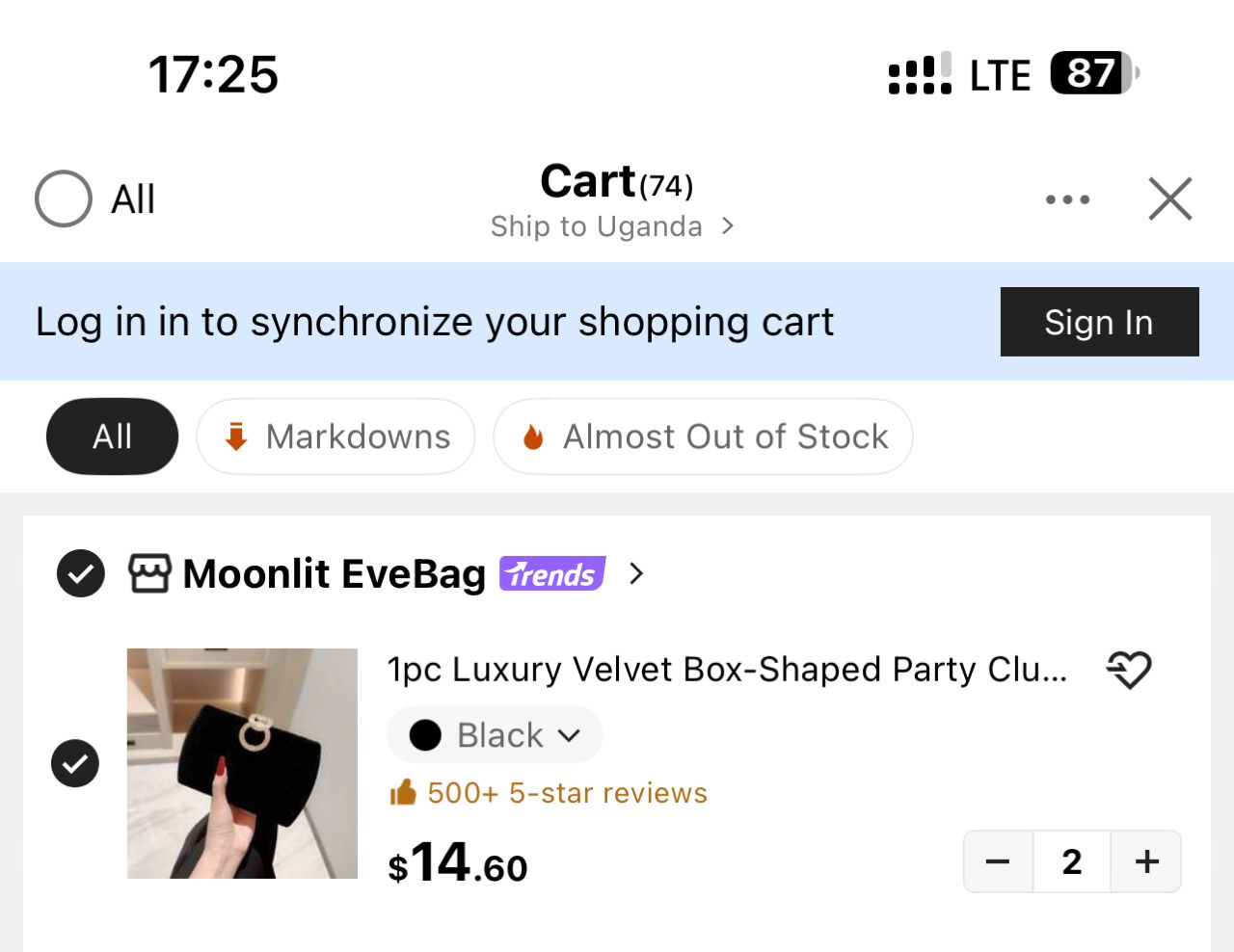Screen dimensions: 1234x952
Task: Open Moonlit EveBag store via chevron arrow
Action: coord(635,573)
